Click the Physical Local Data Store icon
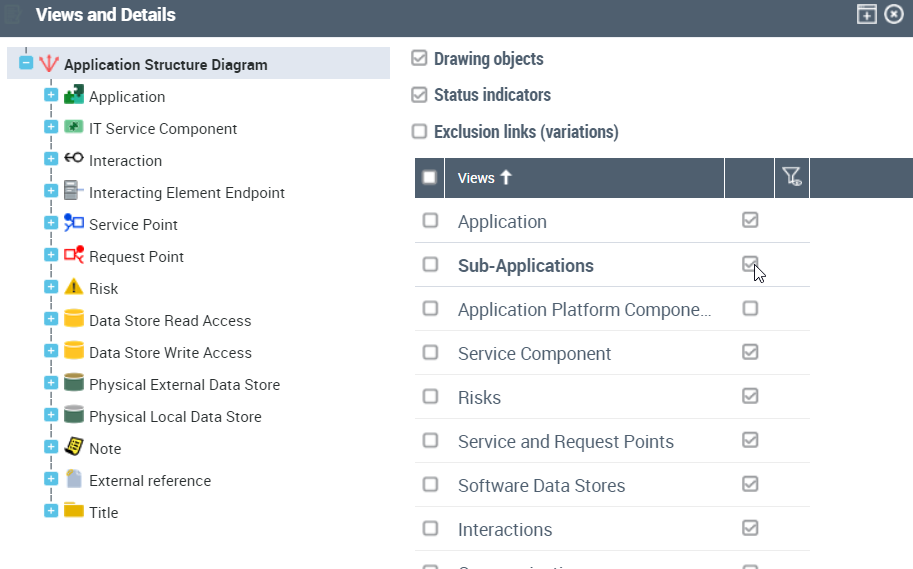This screenshot has height=569, width=913. 74,416
